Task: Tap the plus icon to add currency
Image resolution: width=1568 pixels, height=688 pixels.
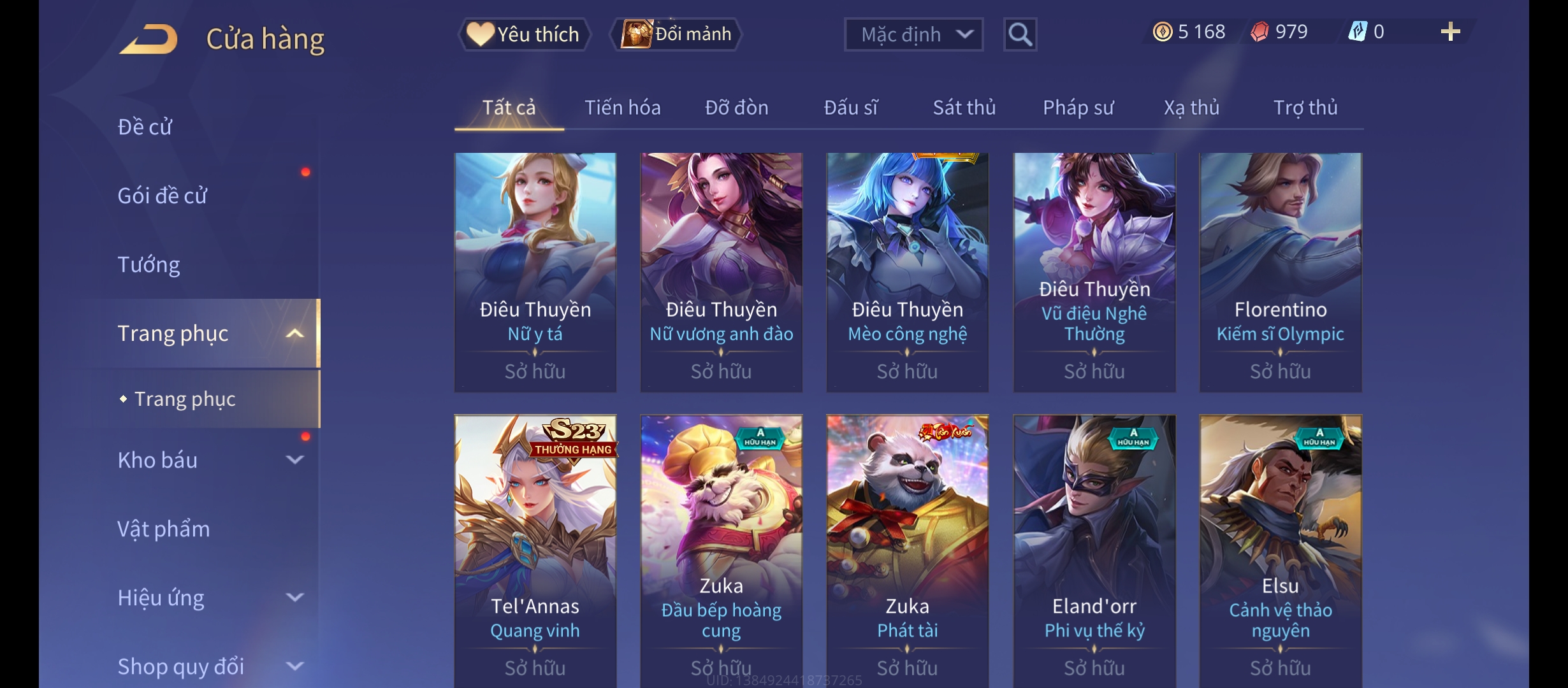Action: (1450, 32)
